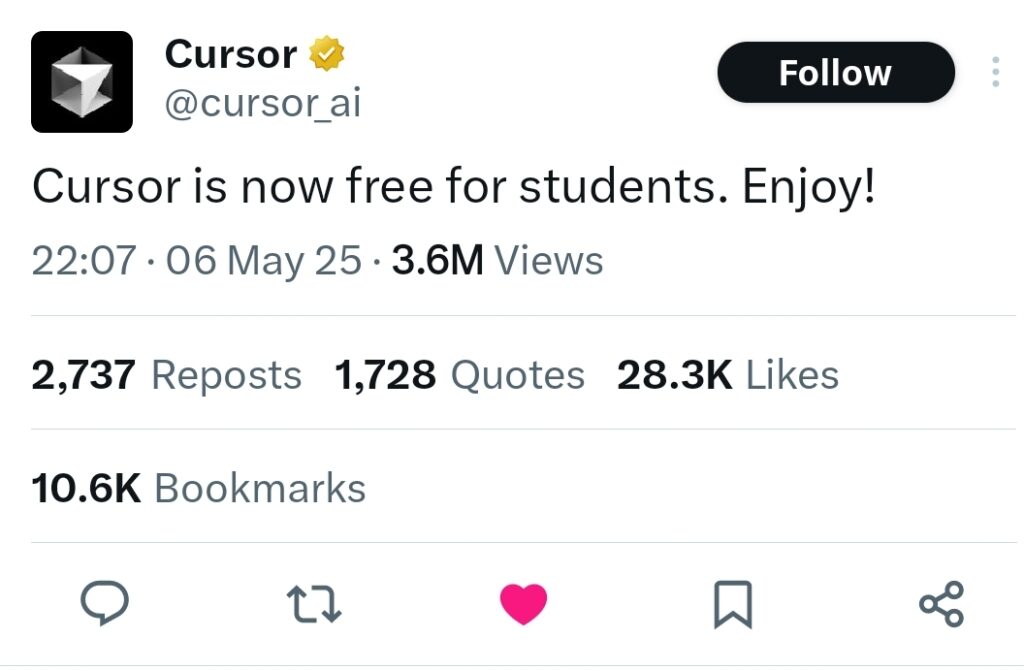Click the bookmark icon below the tweet
Viewport: 1024px width, 670px height.
coord(731,601)
